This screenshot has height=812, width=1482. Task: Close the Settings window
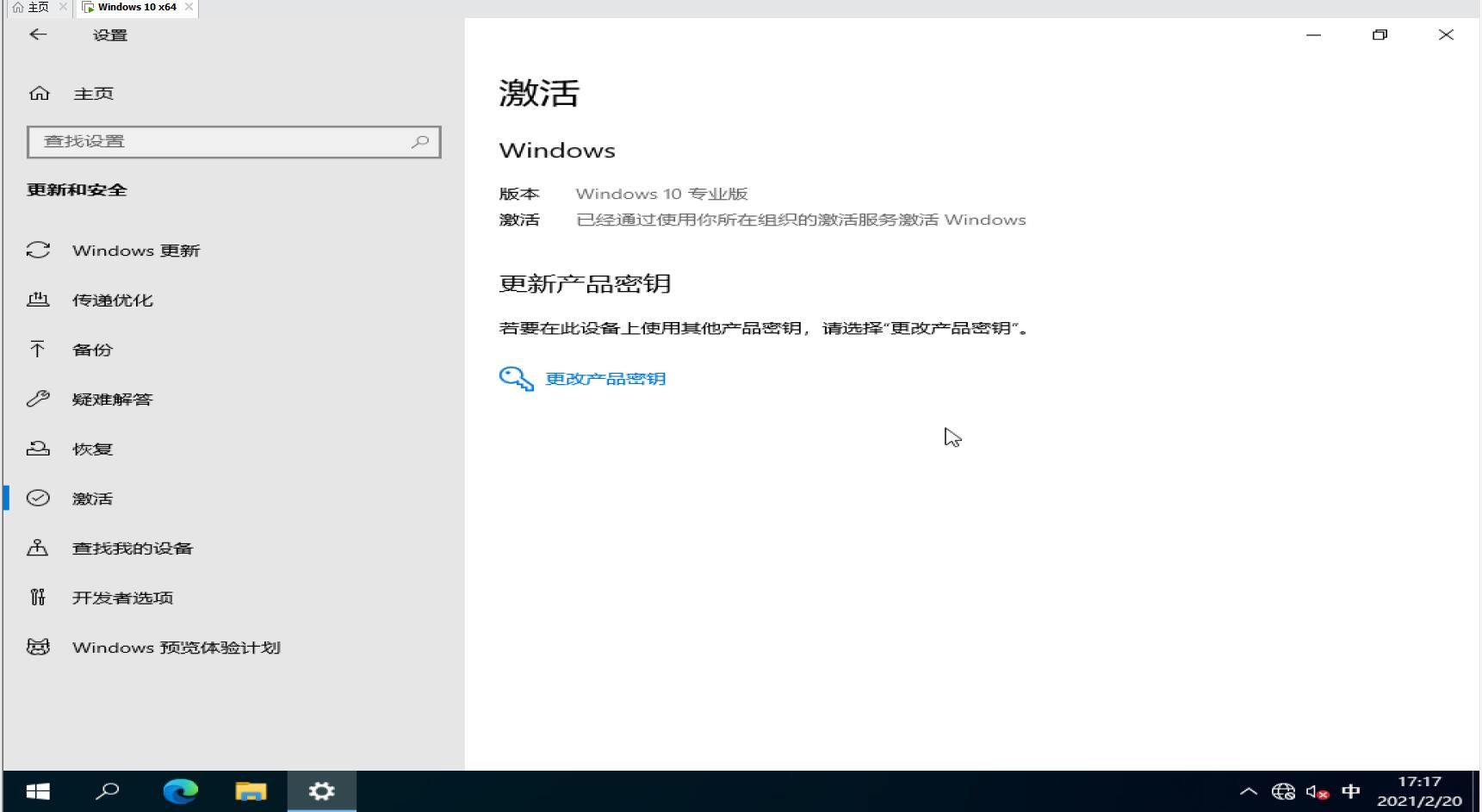(1446, 35)
